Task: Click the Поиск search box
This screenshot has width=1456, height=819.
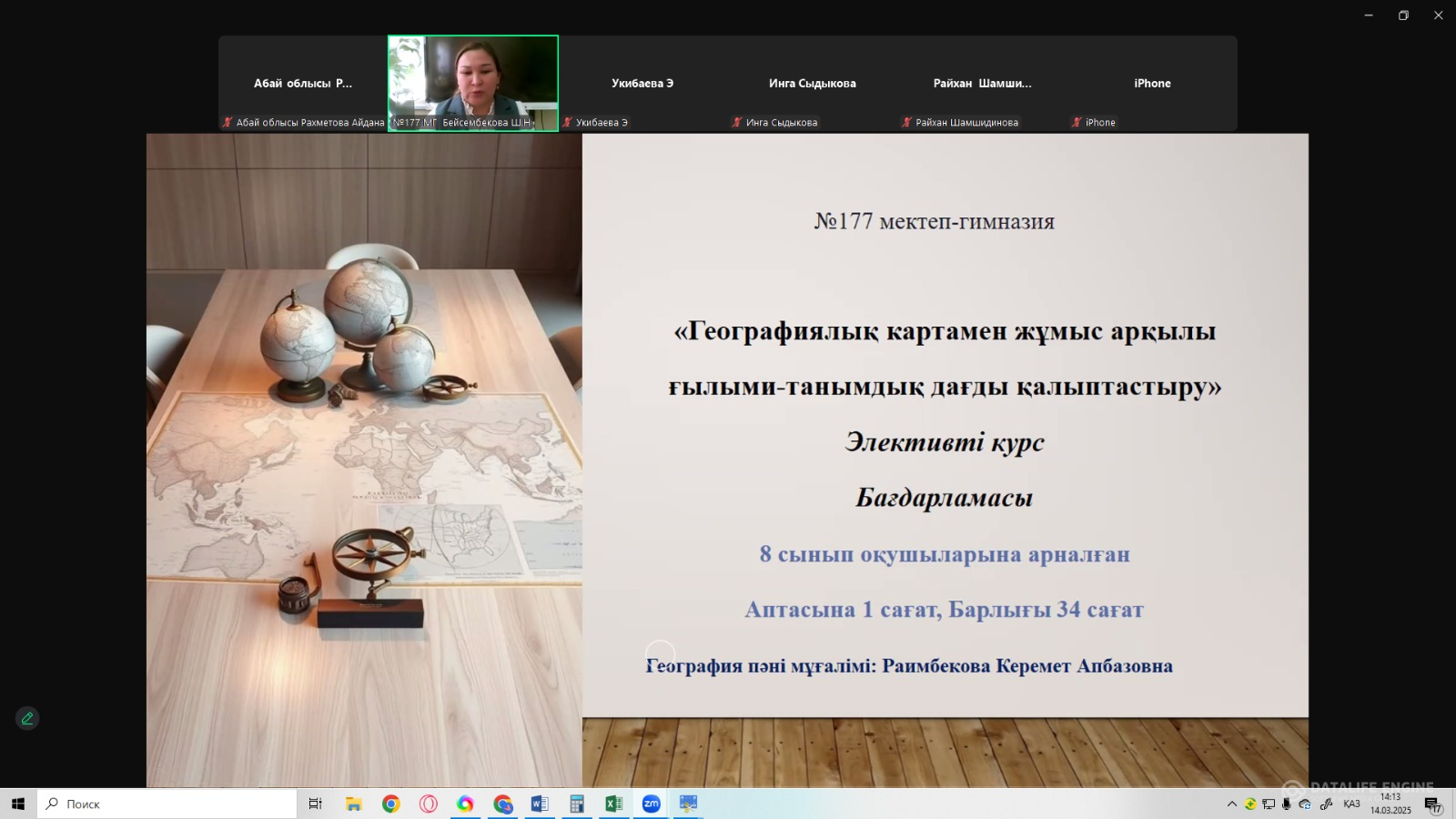Action: pyautogui.click(x=168, y=804)
